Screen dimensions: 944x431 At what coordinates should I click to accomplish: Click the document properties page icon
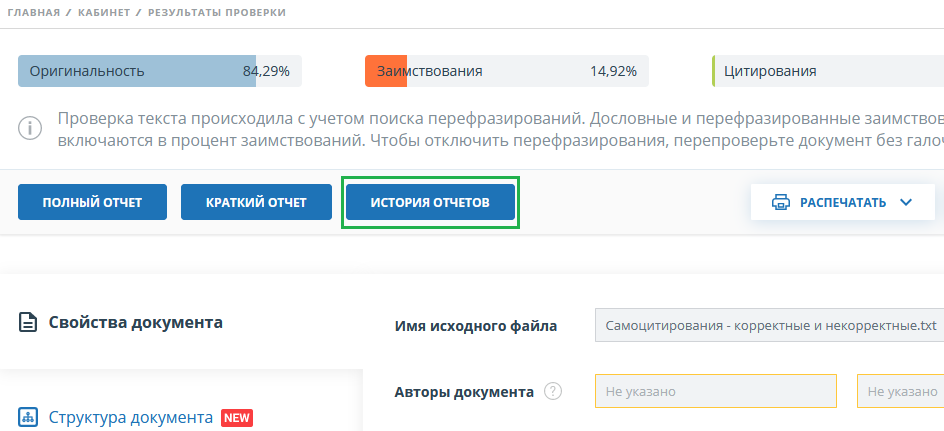pyautogui.click(x=29, y=322)
